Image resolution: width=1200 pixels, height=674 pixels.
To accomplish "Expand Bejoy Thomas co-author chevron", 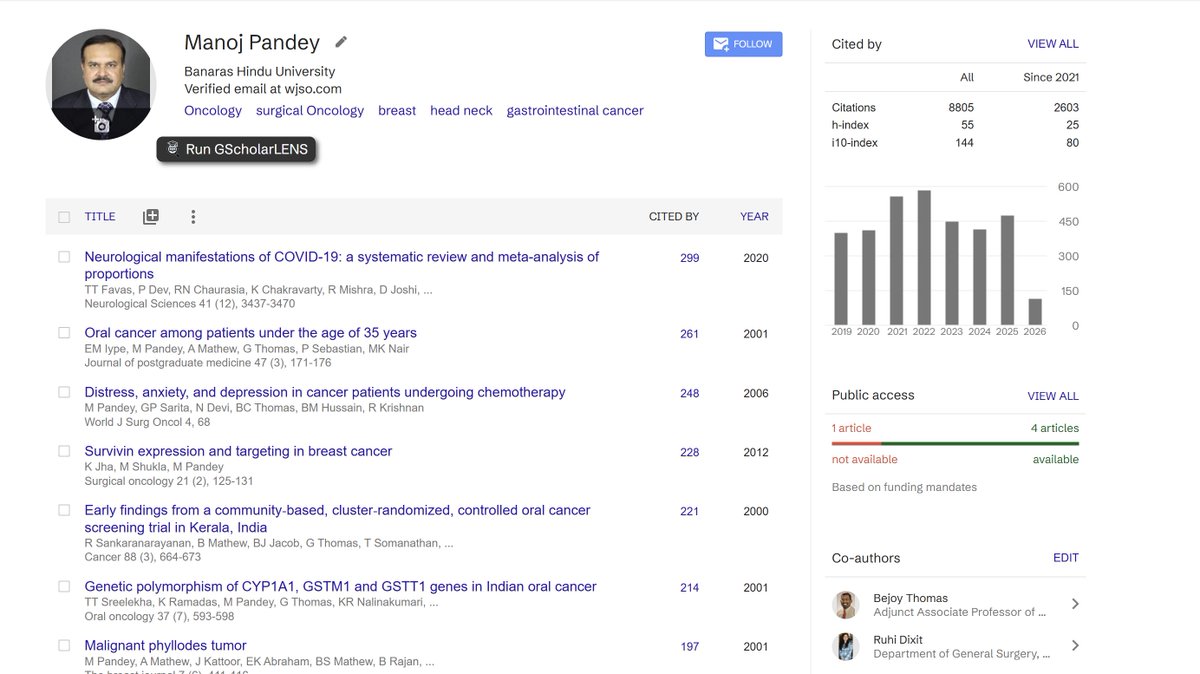I will [1075, 604].
